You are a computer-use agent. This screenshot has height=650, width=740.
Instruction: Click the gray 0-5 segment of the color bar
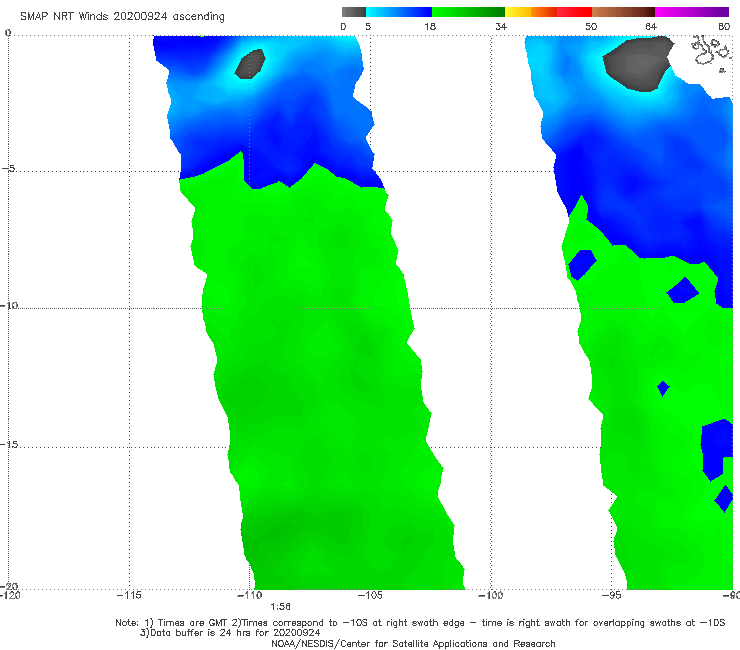[x=353, y=12]
